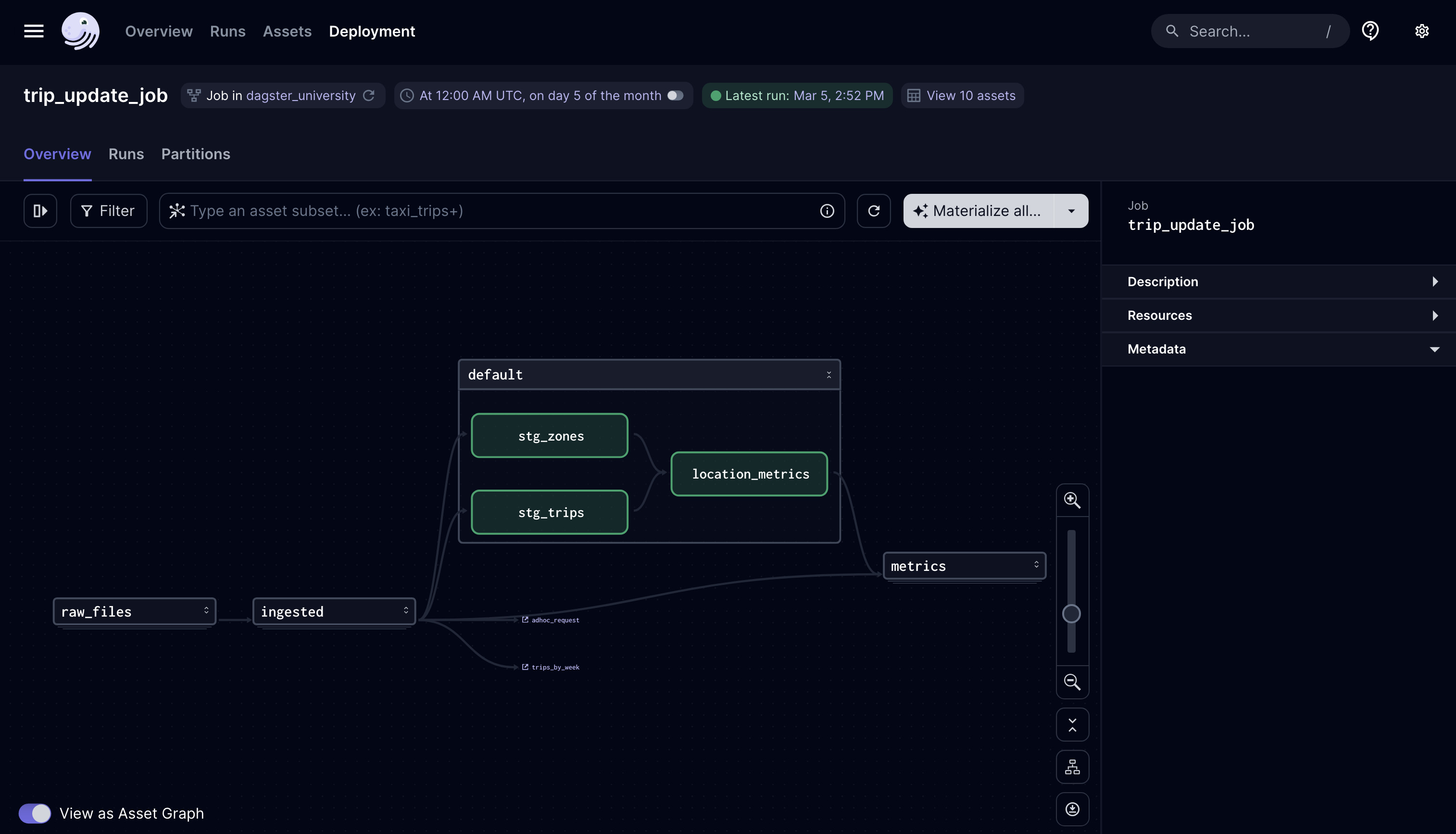Expand the Resources section
1456x834 pixels.
1278,316
